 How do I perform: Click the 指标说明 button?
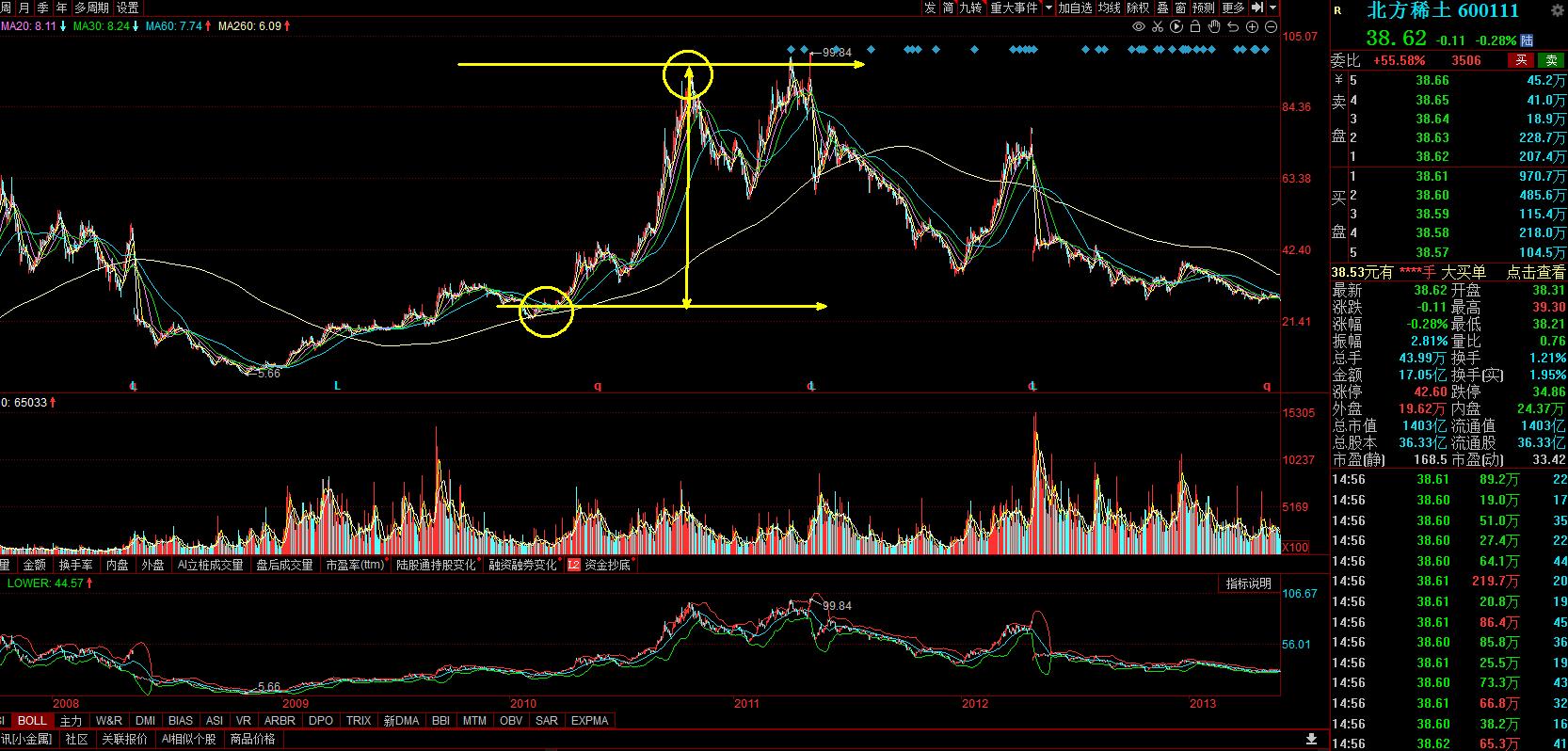[1248, 583]
